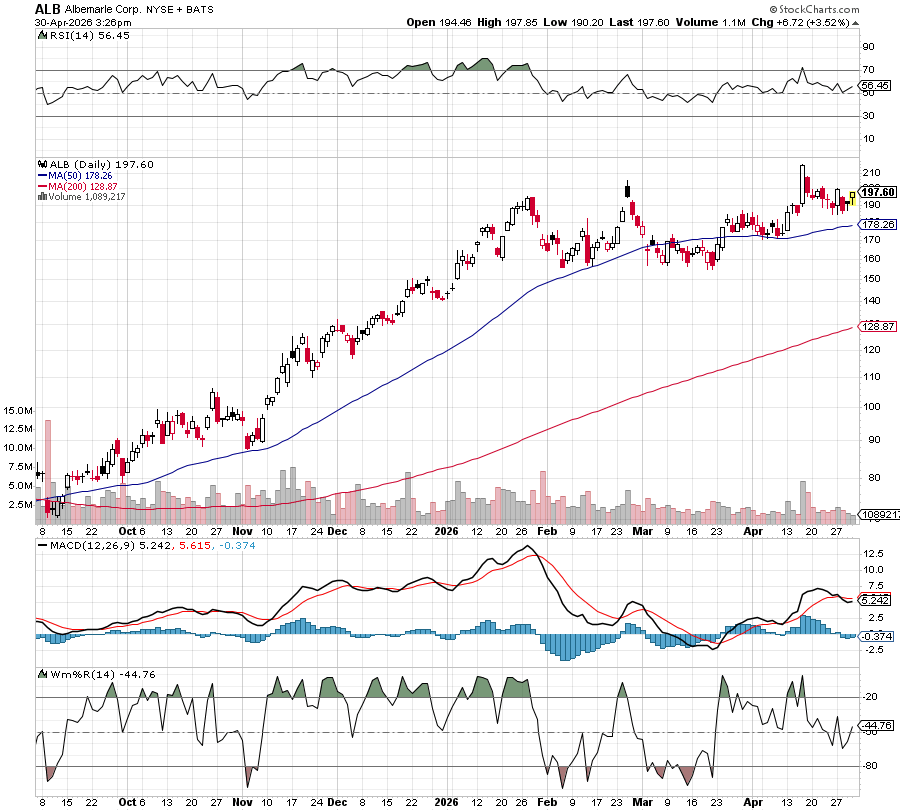The width and height of the screenshot is (900, 811).
Task: Select the 2026 label on the date axis
Action: [x=445, y=530]
